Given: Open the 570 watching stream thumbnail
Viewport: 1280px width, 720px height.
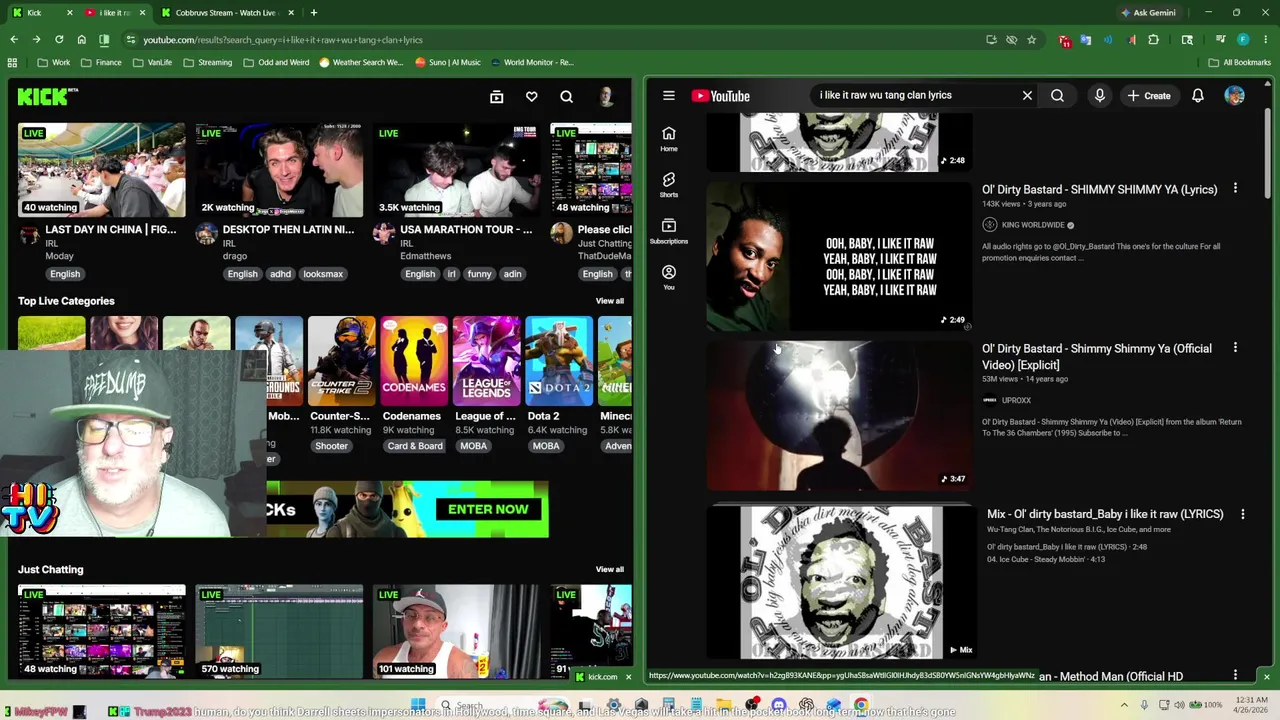Looking at the screenshot, I should click(x=279, y=631).
